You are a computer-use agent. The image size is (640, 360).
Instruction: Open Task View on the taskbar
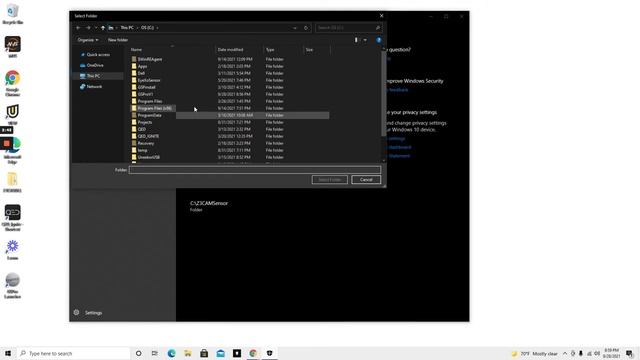155,353
